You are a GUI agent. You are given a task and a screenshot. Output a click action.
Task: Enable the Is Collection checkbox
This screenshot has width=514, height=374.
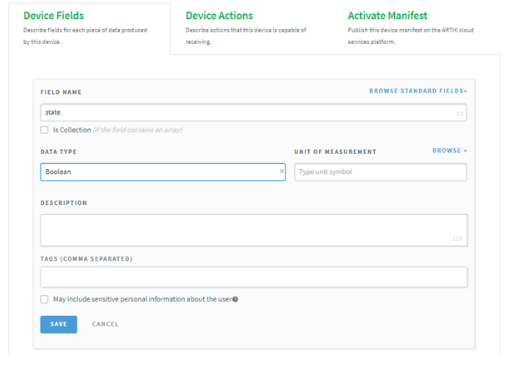click(x=44, y=130)
